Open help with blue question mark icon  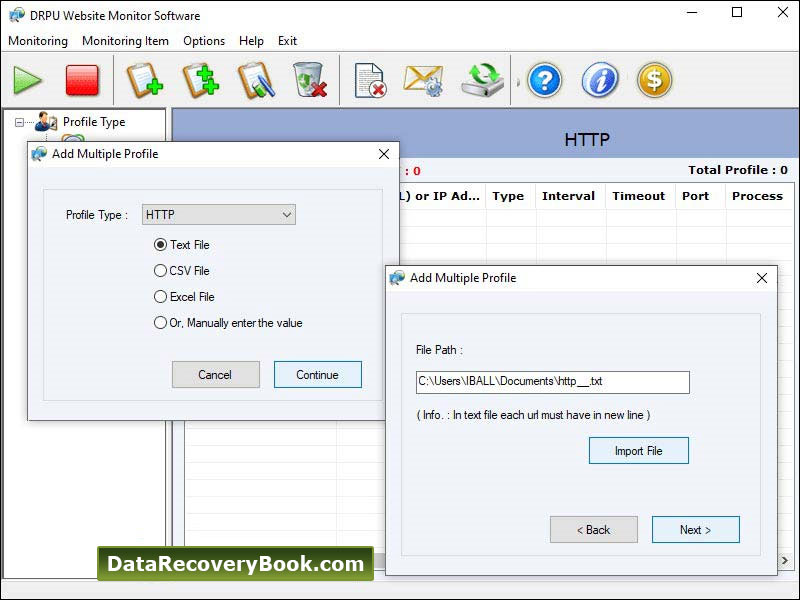point(544,80)
